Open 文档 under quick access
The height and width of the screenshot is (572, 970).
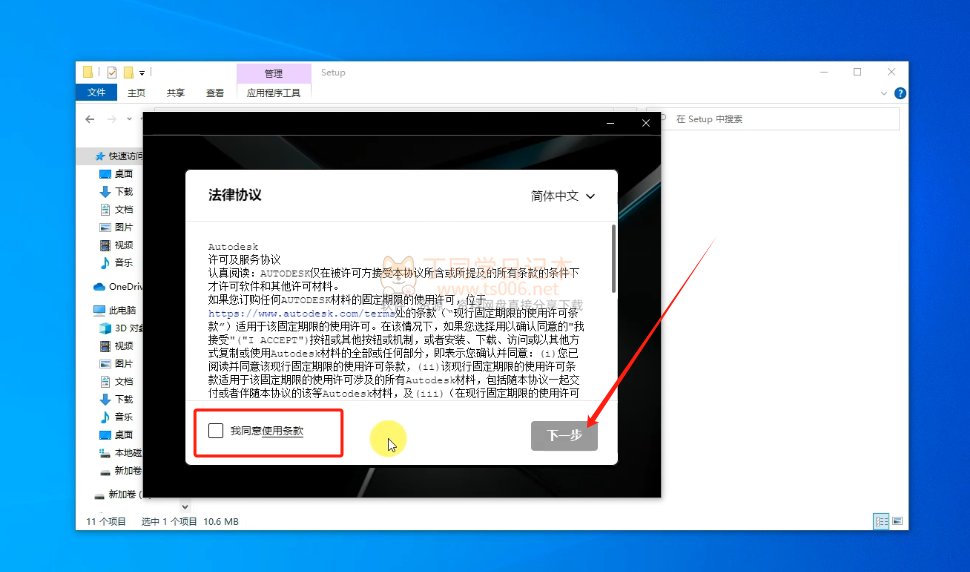point(116,210)
